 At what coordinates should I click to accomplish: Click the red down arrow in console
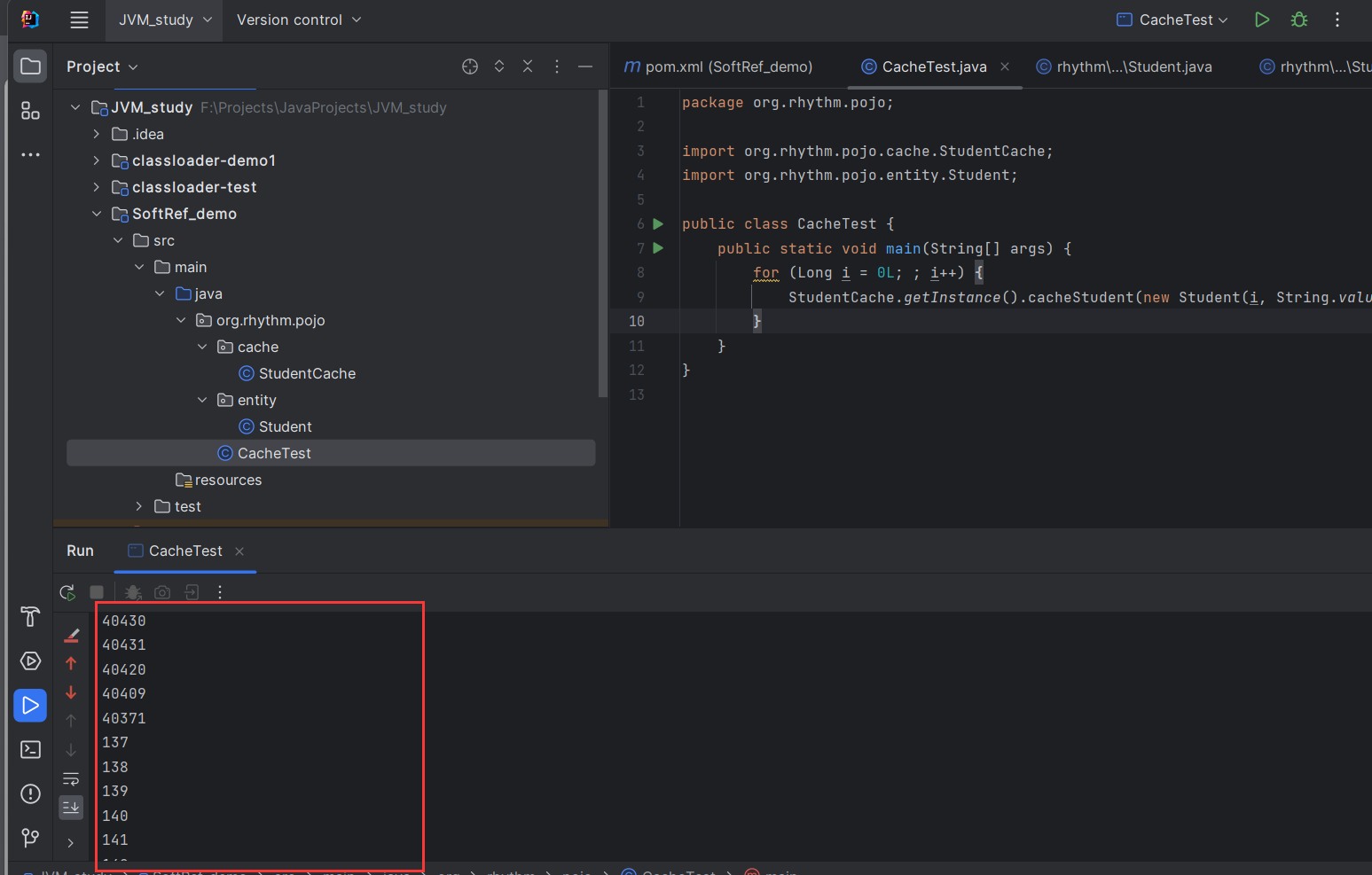click(71, 692)
